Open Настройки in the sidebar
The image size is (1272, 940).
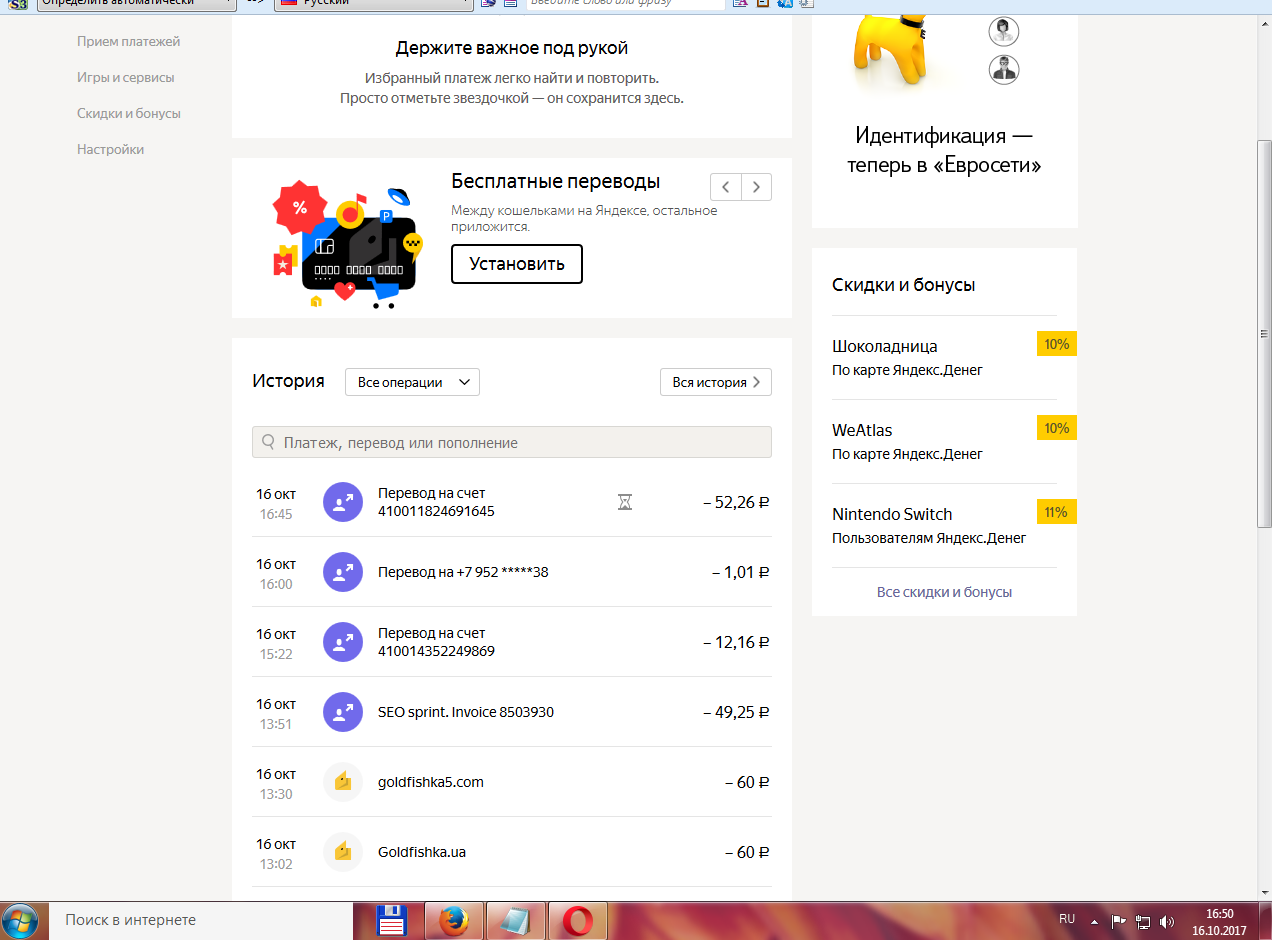point(110,149)
